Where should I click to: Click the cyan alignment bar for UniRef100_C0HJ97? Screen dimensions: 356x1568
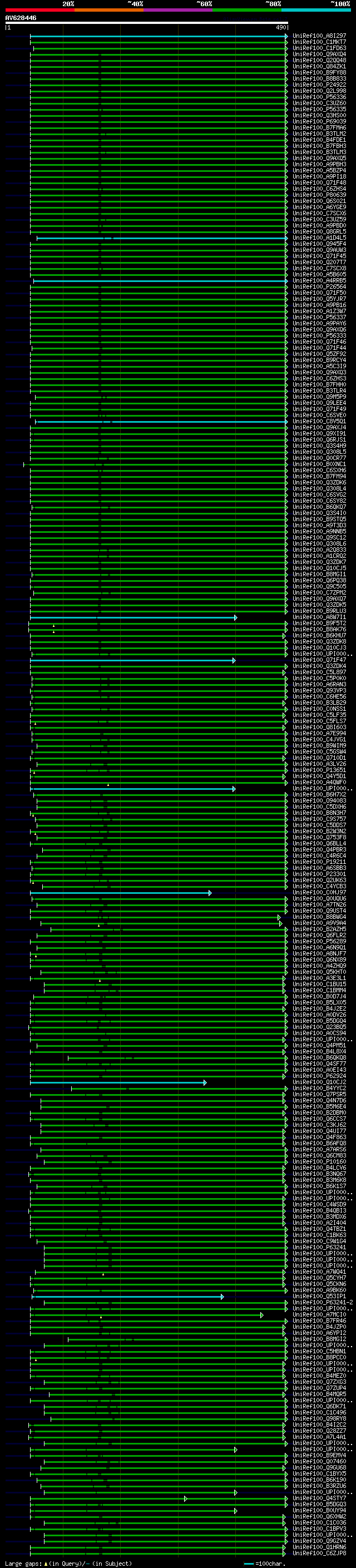(121, 893)
